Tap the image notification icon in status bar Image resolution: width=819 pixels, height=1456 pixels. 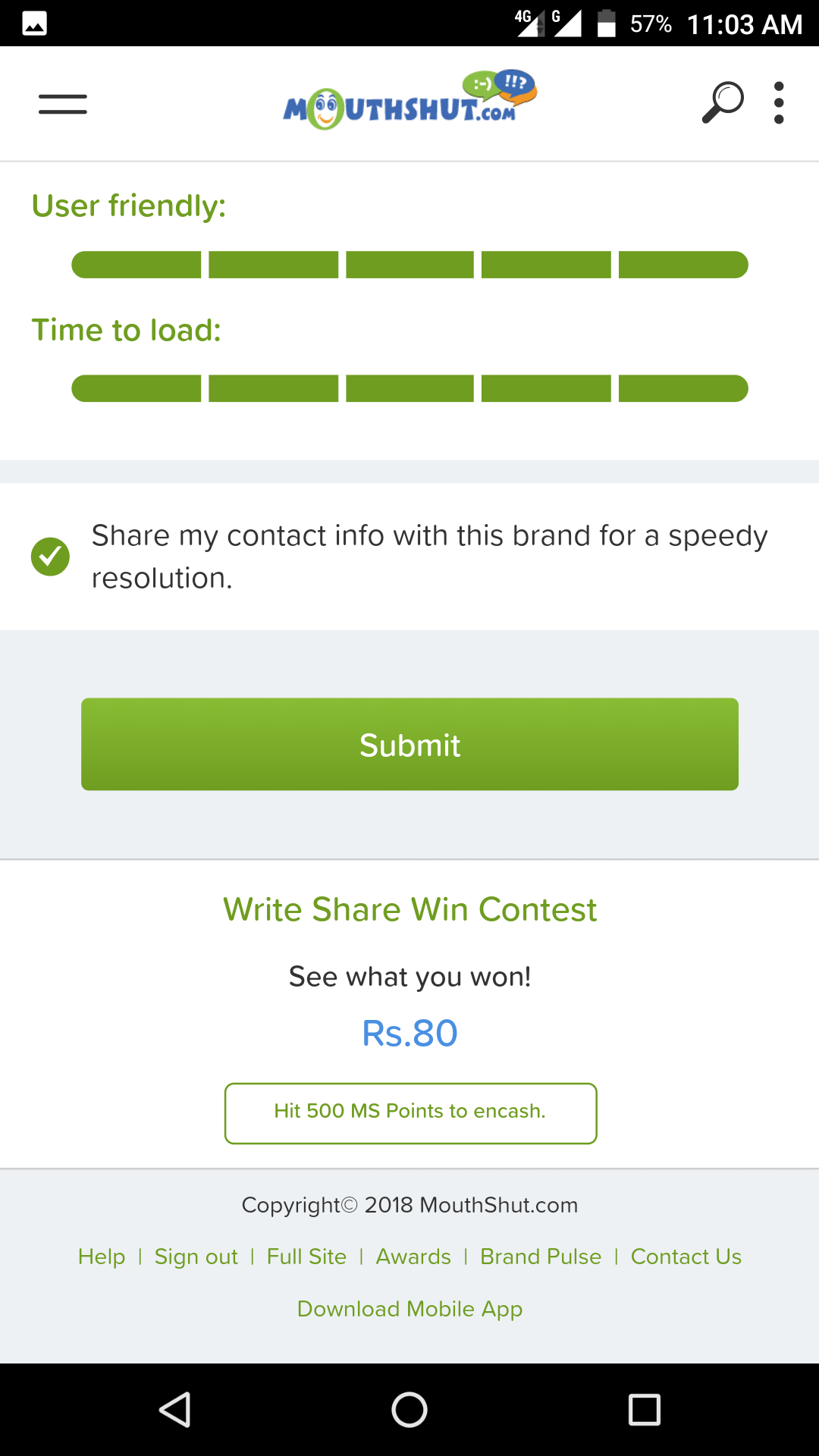pyautogui.click(x=34, y=24)
